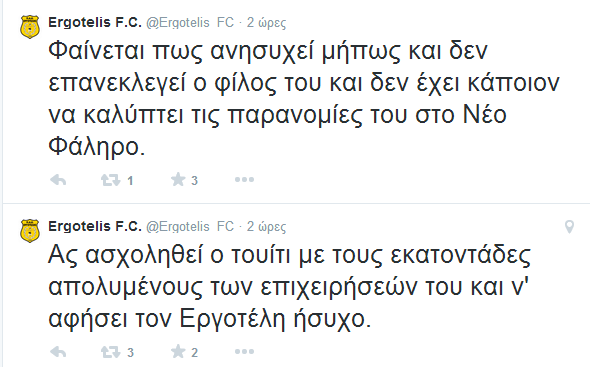Click @Ergotelis_FC handle in second tweet
This screenshot has width=590, height=367.
pyautogui.click(x=190, y=227)
